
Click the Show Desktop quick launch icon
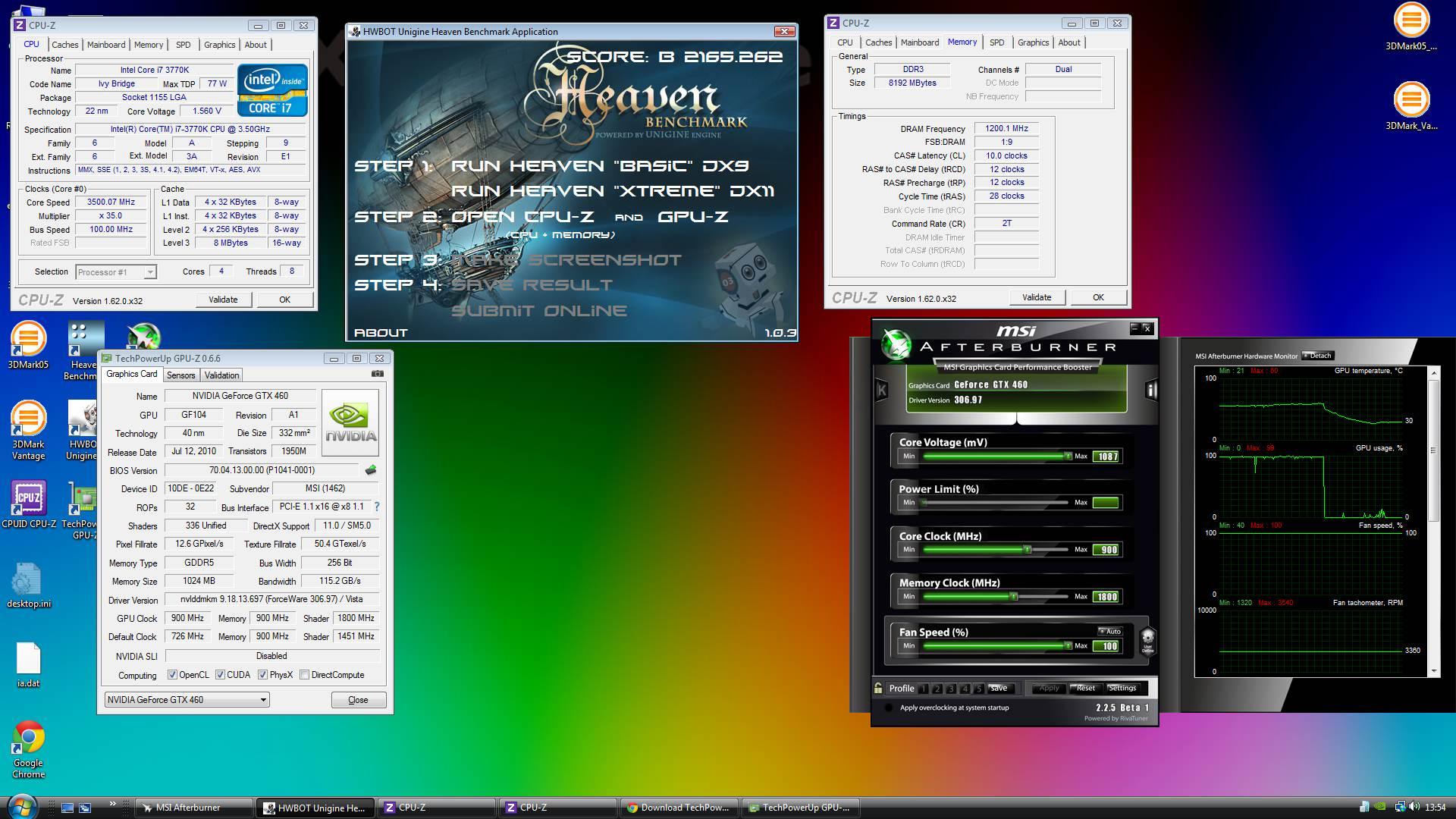[67, 808]
